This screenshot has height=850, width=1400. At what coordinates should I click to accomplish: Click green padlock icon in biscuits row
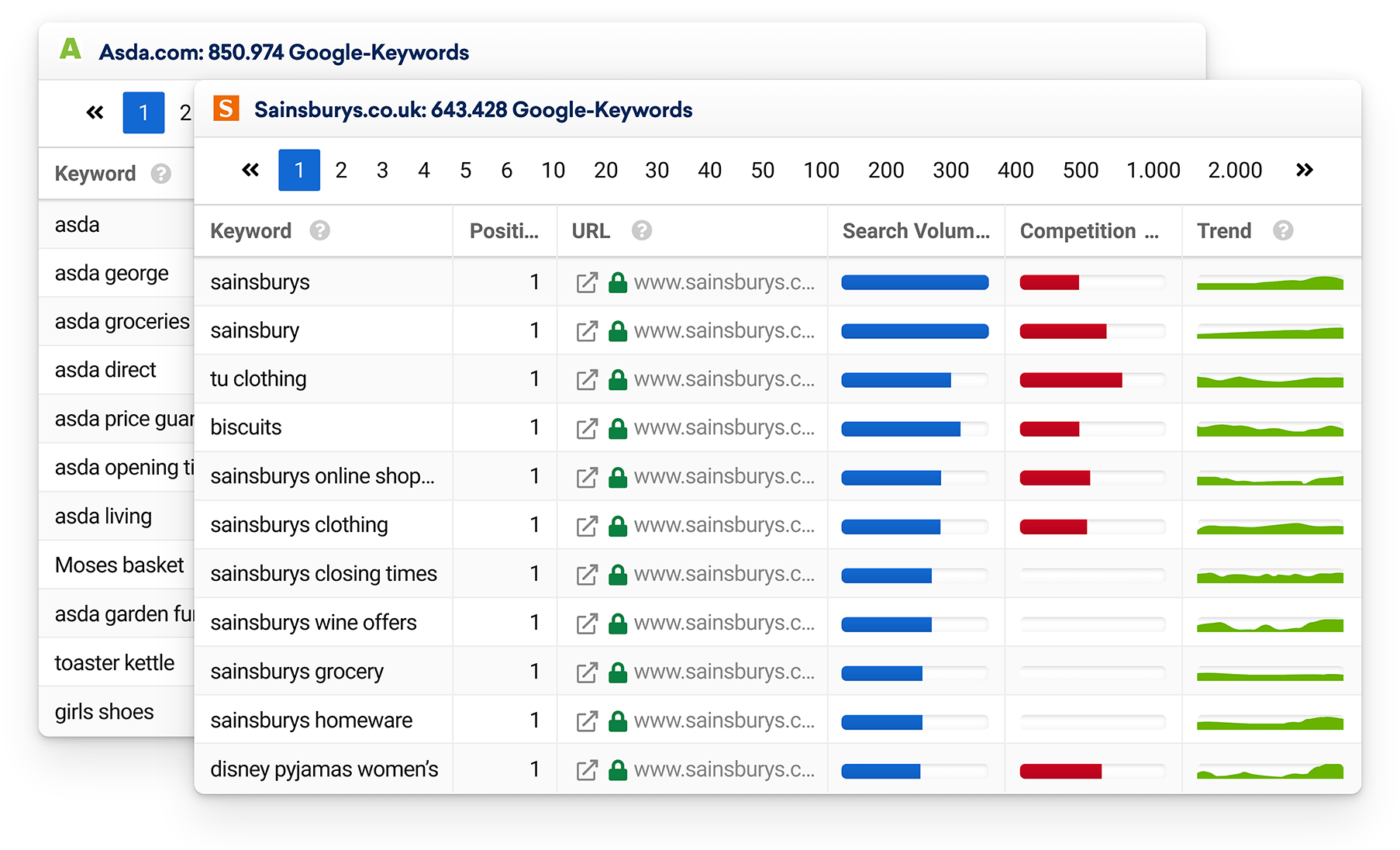tap(618, 428)
